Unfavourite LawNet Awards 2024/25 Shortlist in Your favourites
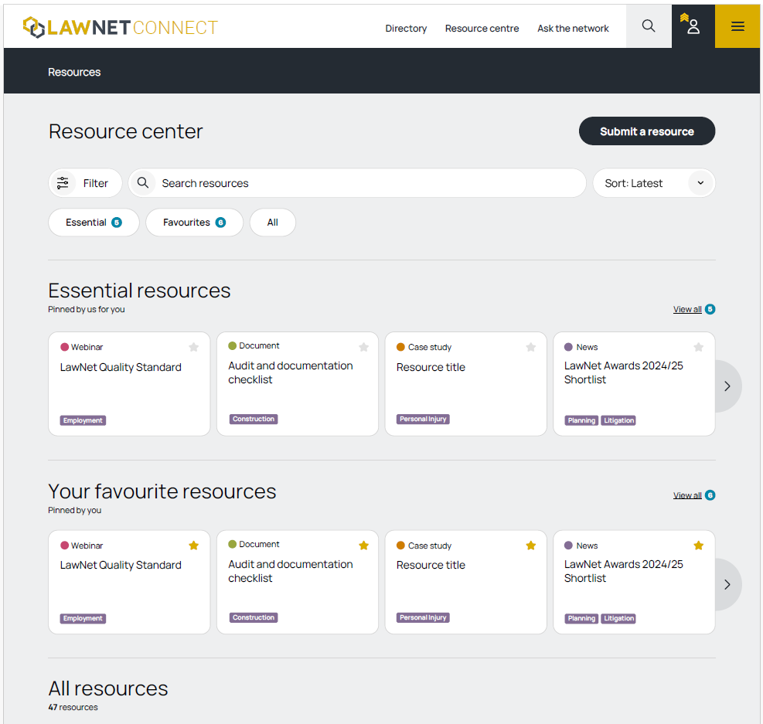This screenshot has height=724, width=763. (x=699, y=545)
